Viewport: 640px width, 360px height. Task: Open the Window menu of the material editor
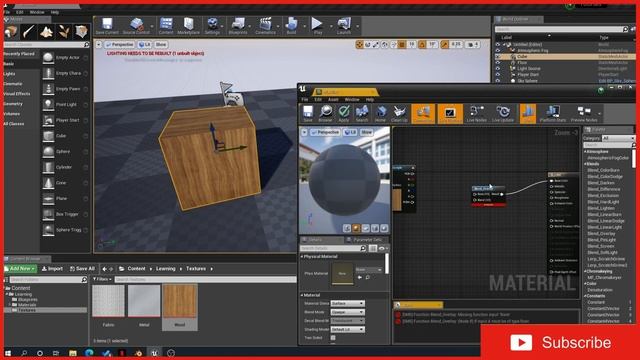tap(352, 100)
